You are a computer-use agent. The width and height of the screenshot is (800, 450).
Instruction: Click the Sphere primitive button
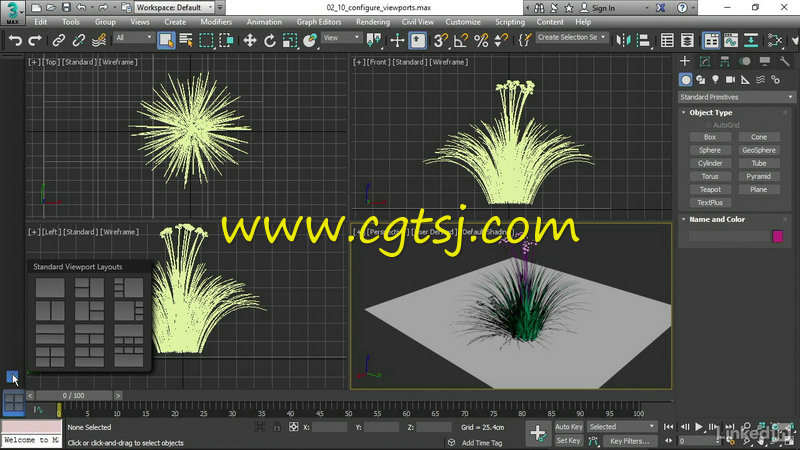coord(710,151)
